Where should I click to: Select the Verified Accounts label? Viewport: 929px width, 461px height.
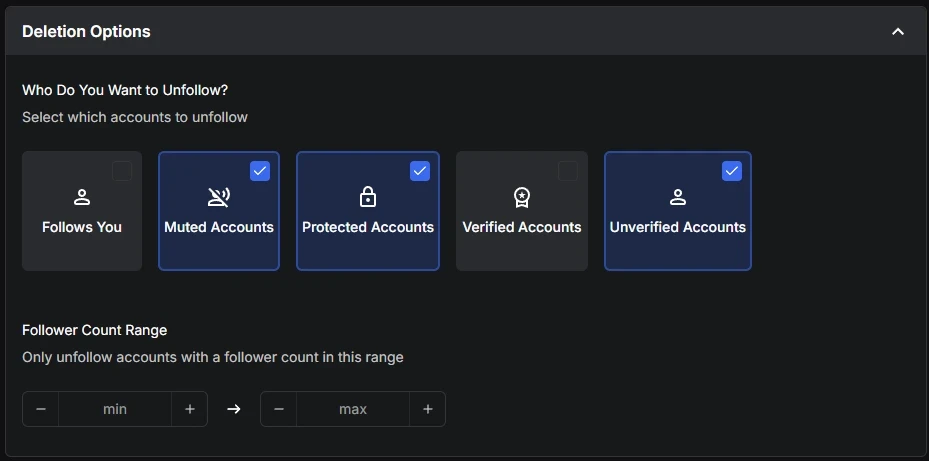(521, 227)
